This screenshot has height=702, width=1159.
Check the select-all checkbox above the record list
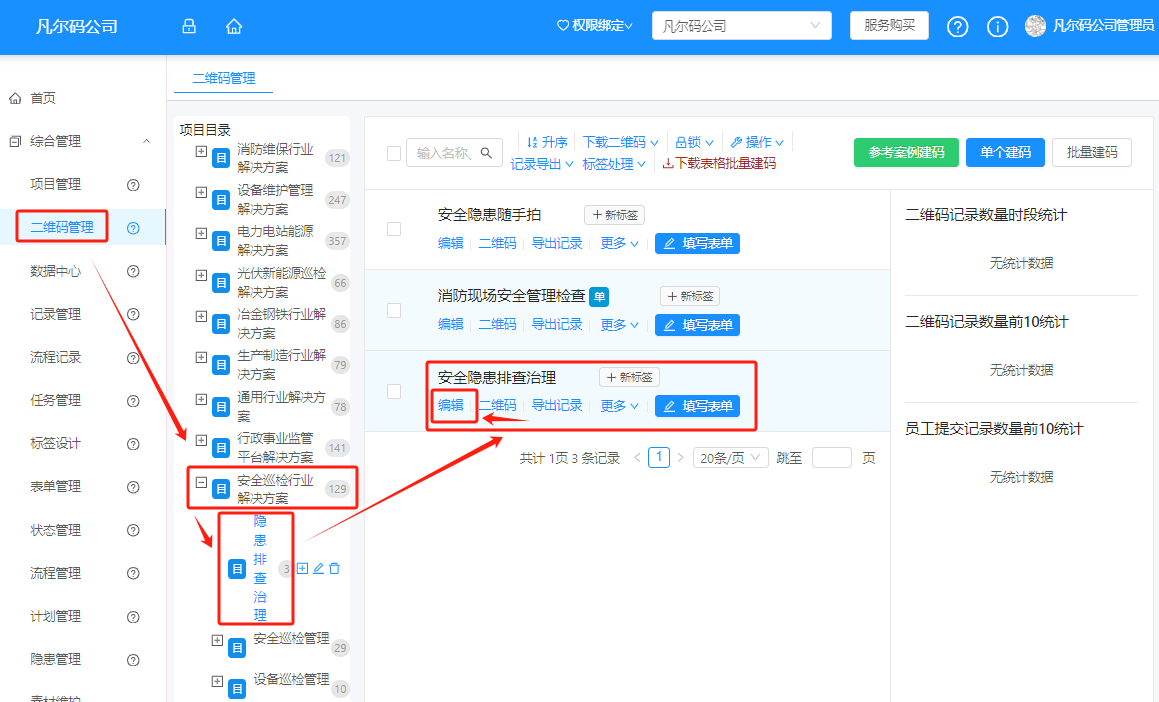[393, 153]
